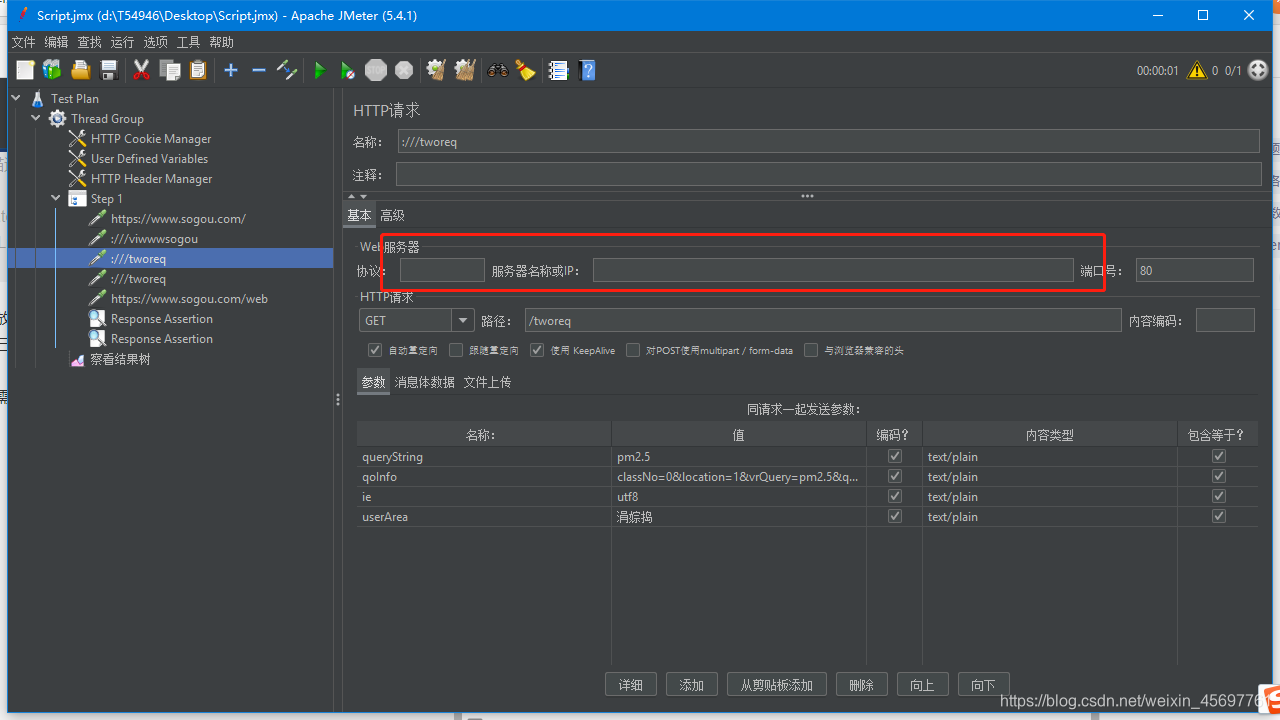The height and width of the screenshot is (720, 1280).
Task: Select the HTTP Cookie Manager node
Action: click(151, 139)
